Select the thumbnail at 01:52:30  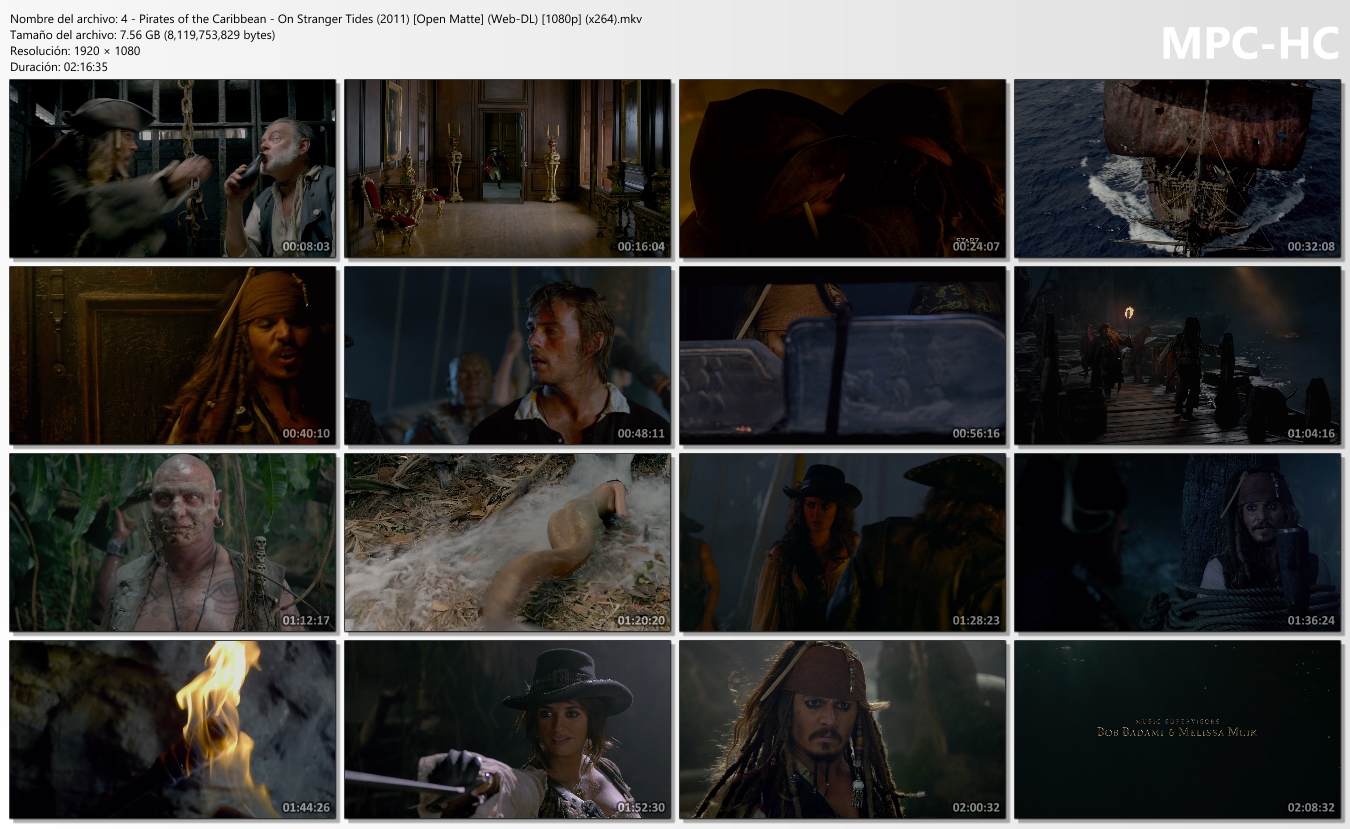[x=508, y=730]
